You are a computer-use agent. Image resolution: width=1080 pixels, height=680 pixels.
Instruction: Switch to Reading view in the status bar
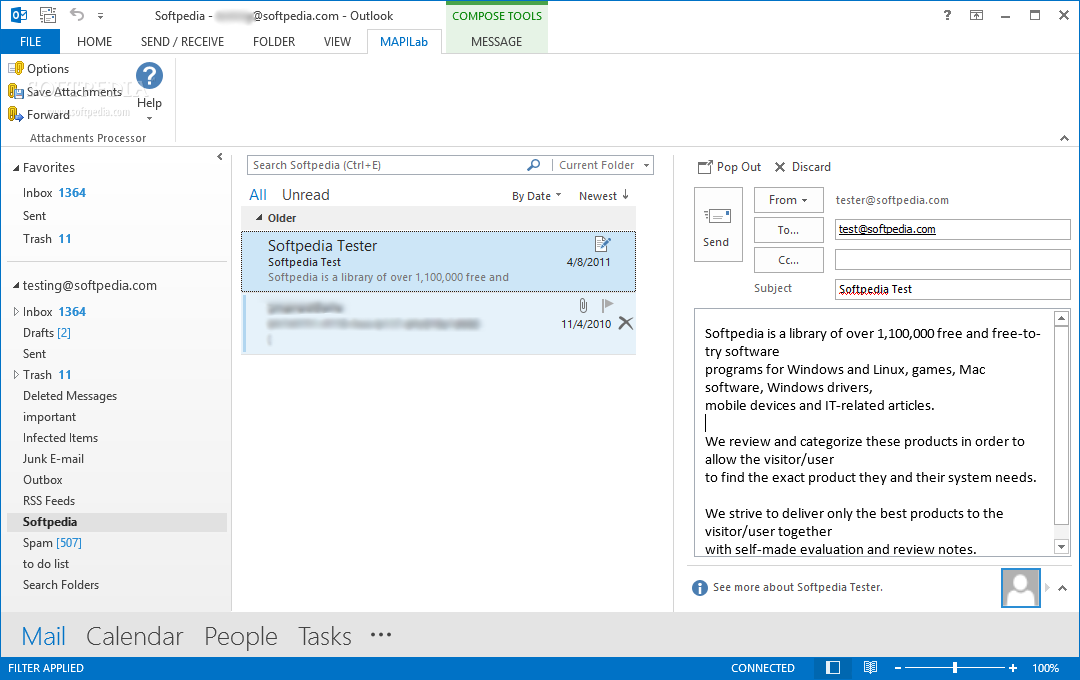871,668
